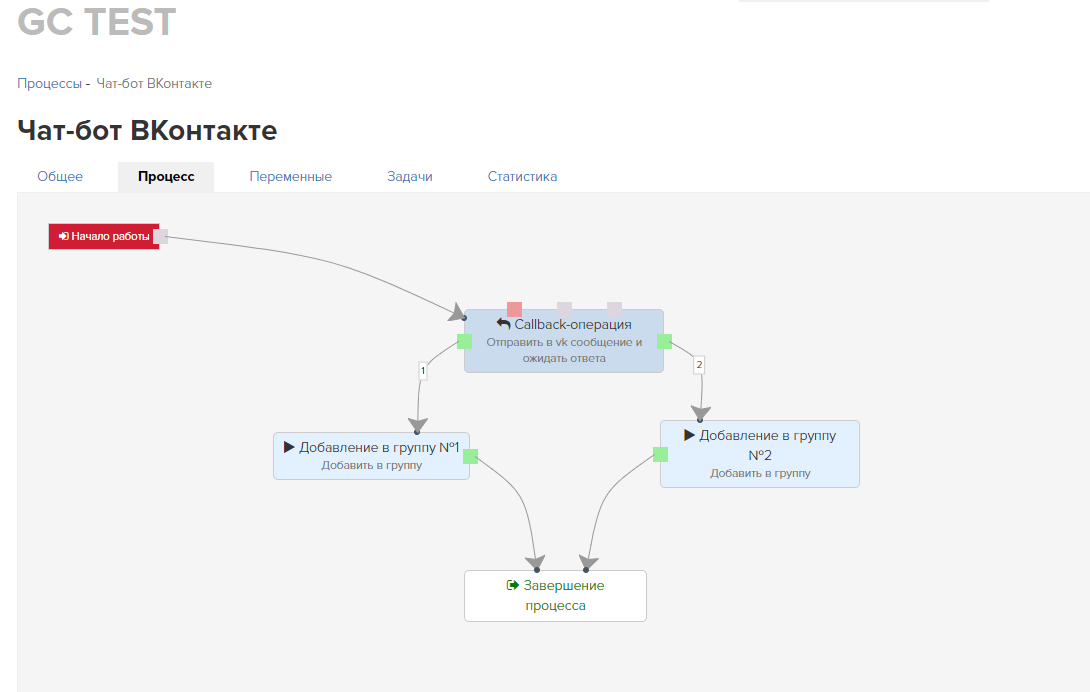This screenshot has width=1090, height=692.
Task: Click play icon in Добавление в группу №1
Action: pos(289,447)
